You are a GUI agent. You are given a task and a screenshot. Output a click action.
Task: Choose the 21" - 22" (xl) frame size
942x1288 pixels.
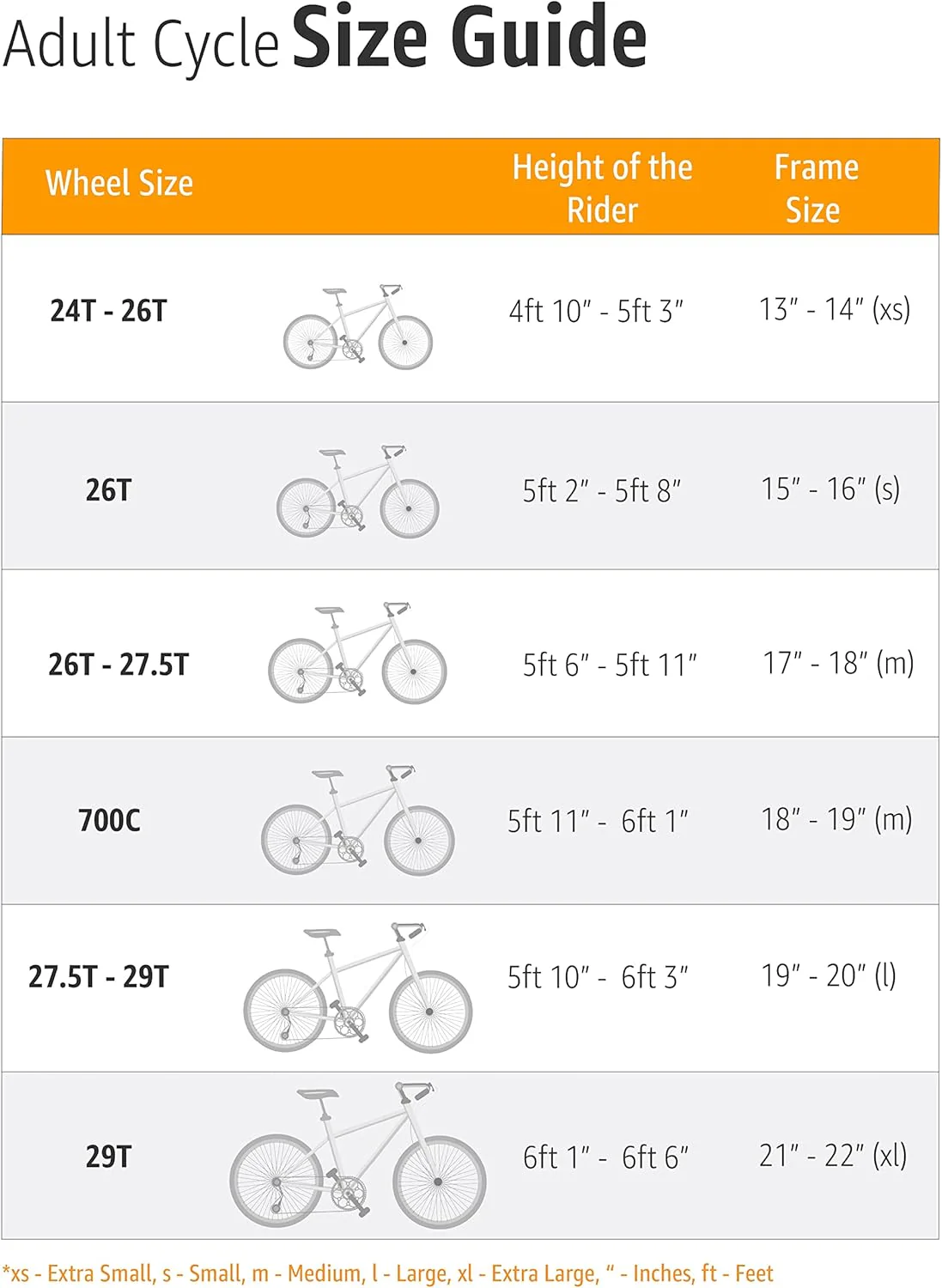click(x=833, y=1156)
